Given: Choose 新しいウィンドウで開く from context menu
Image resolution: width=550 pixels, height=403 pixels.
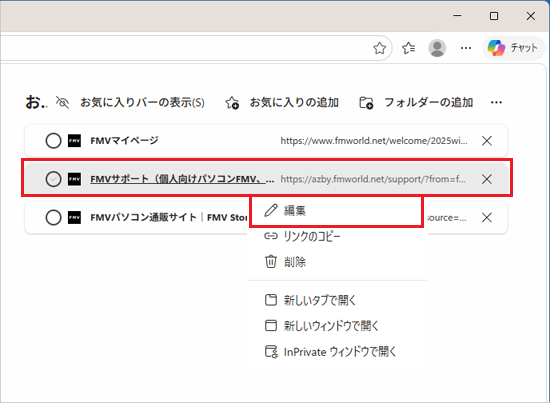Looking at the screenshot, I should 337,326.
